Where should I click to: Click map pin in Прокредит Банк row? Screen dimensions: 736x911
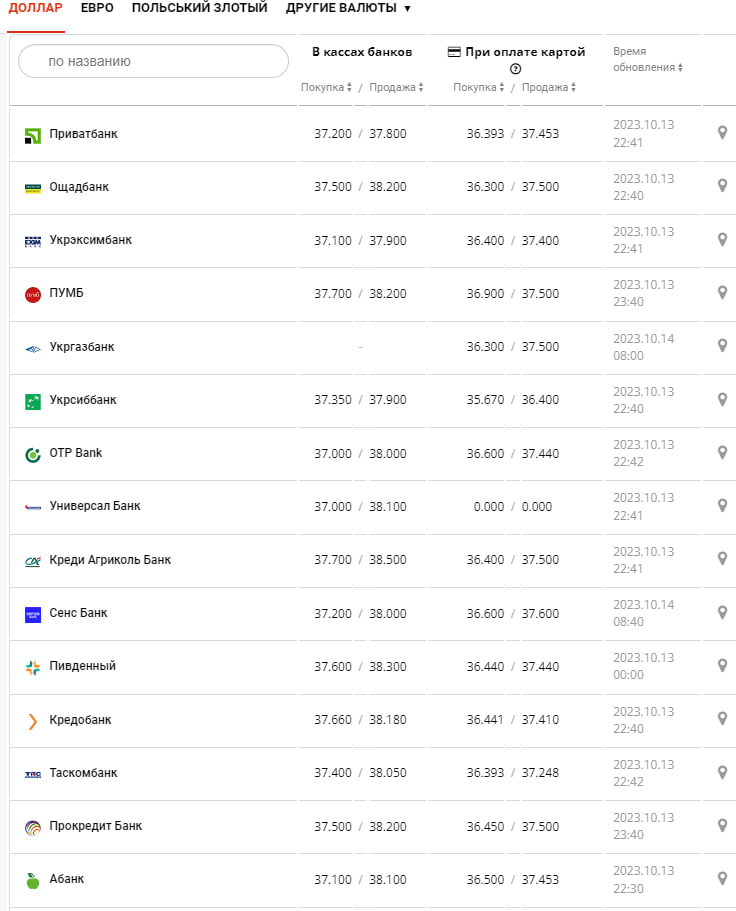(x=722, y=826)
